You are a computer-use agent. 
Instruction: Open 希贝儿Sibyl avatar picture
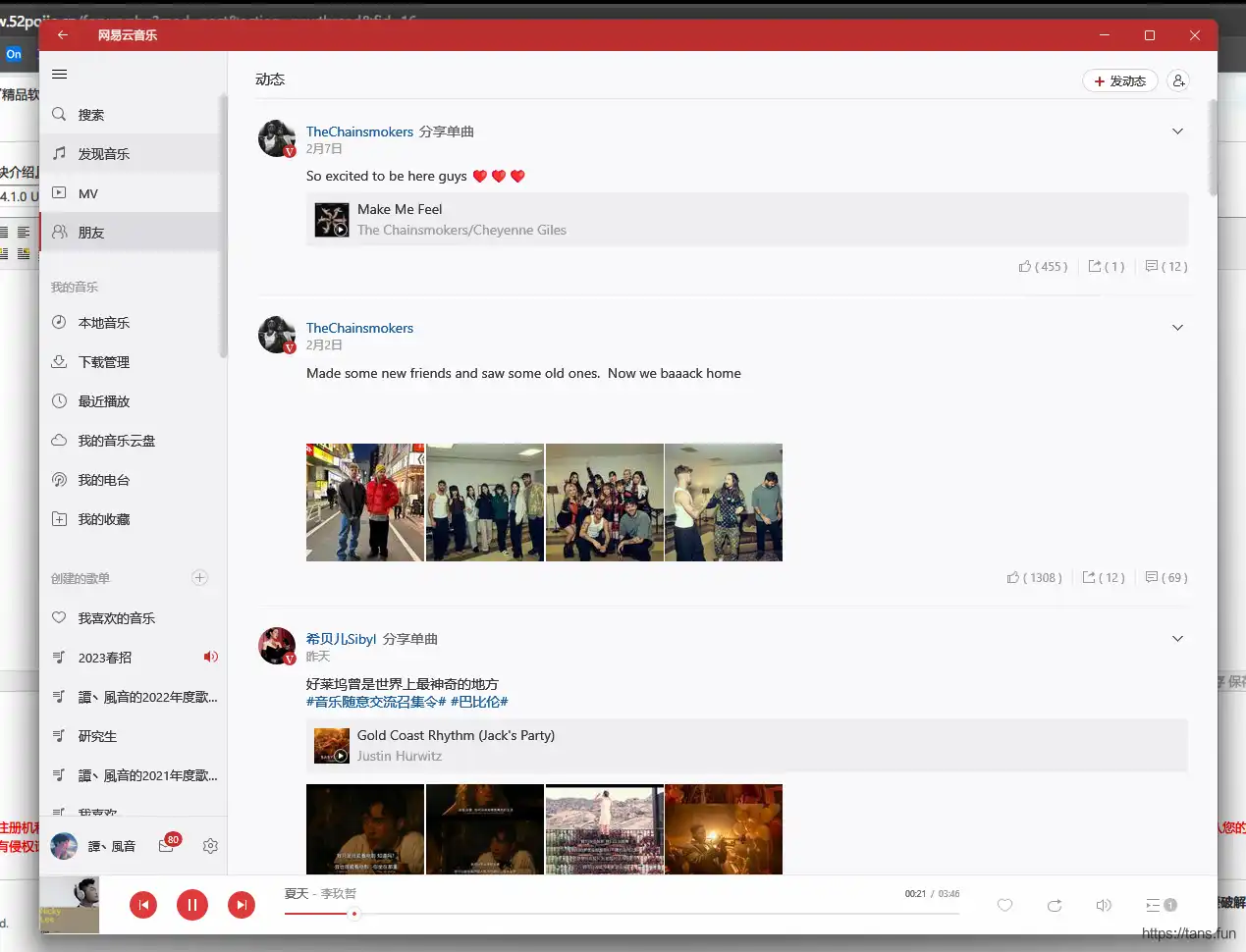277,646
